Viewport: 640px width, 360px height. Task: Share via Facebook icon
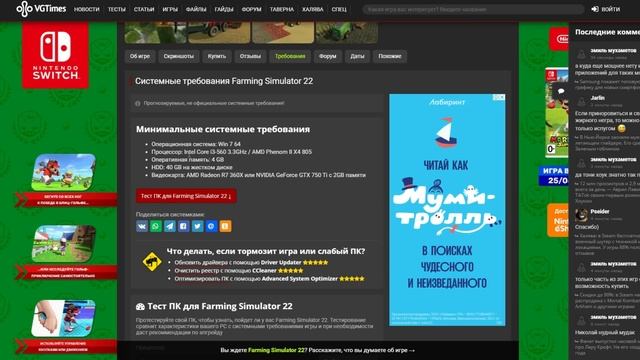click(184, 226)
